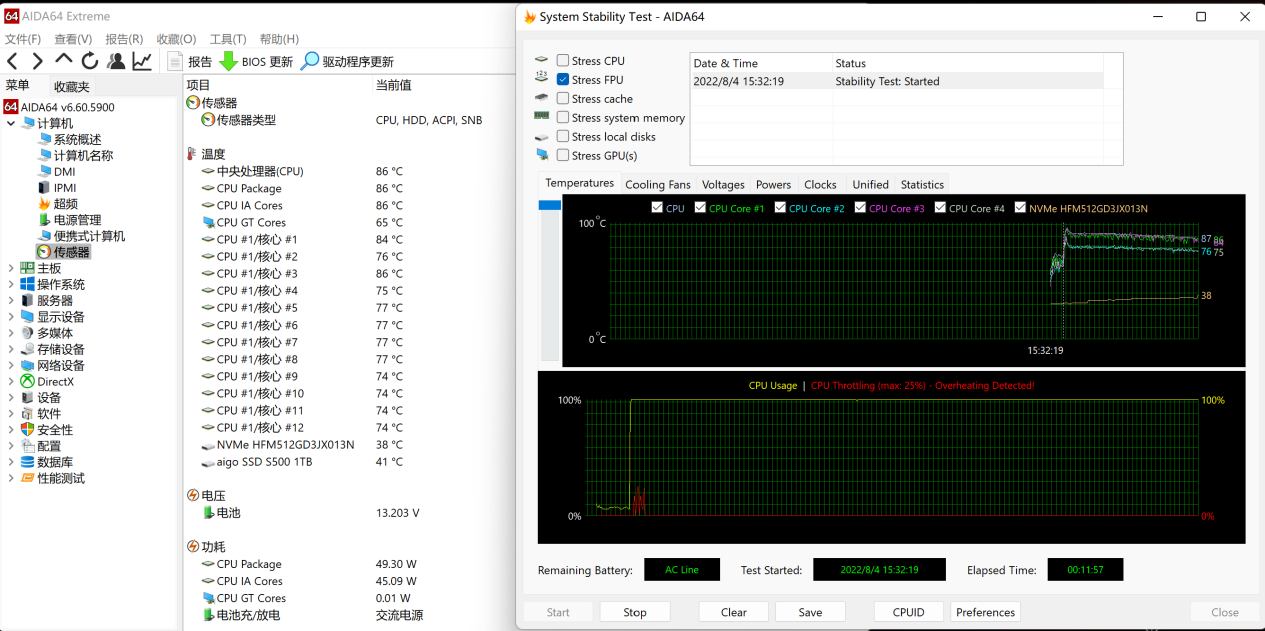Click the BIOS 更新 toolbar button
The width and height of the screenshot is (1265, 631).
pyautogui.click(x=256, y=61)
